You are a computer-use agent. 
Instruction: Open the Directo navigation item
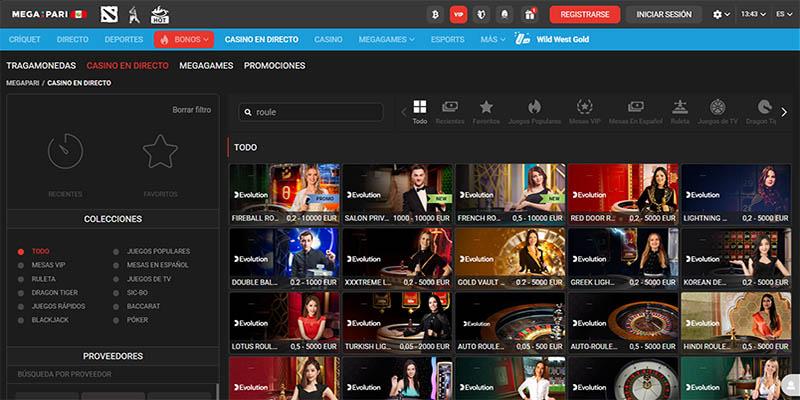(72, 39)
